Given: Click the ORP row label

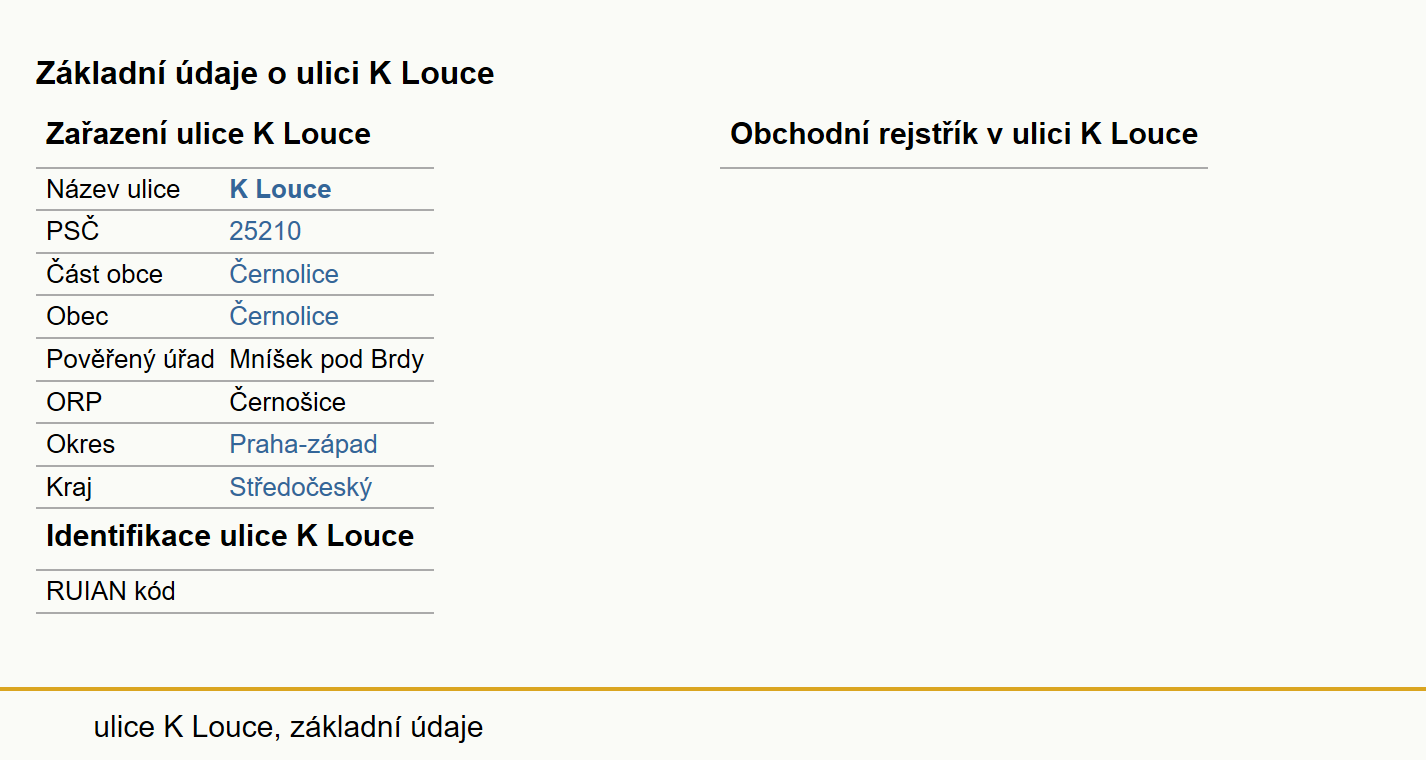Looking at the screenshot, I should [x=74, y=402].
